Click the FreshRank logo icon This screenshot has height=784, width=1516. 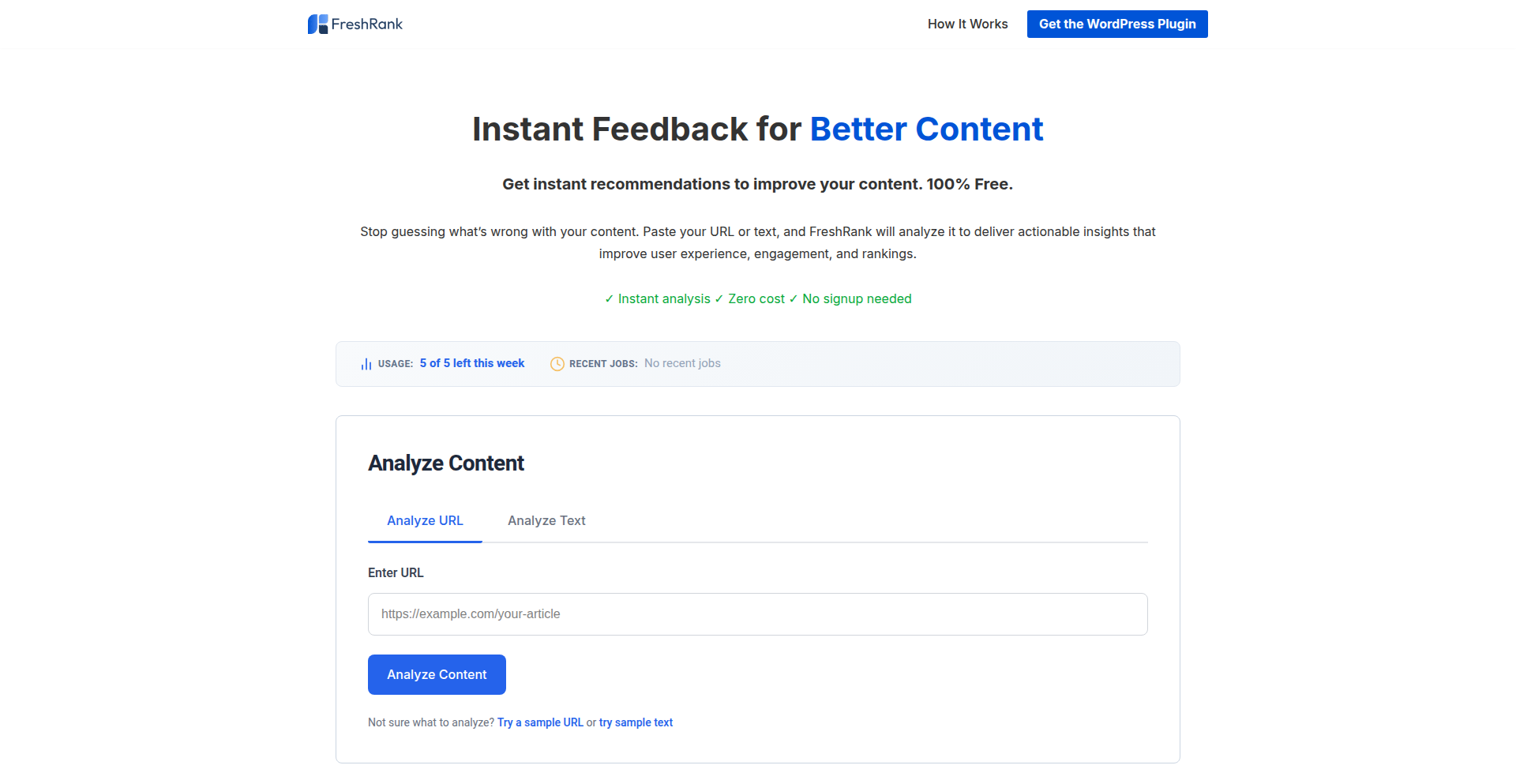click(x=317, y=24)
